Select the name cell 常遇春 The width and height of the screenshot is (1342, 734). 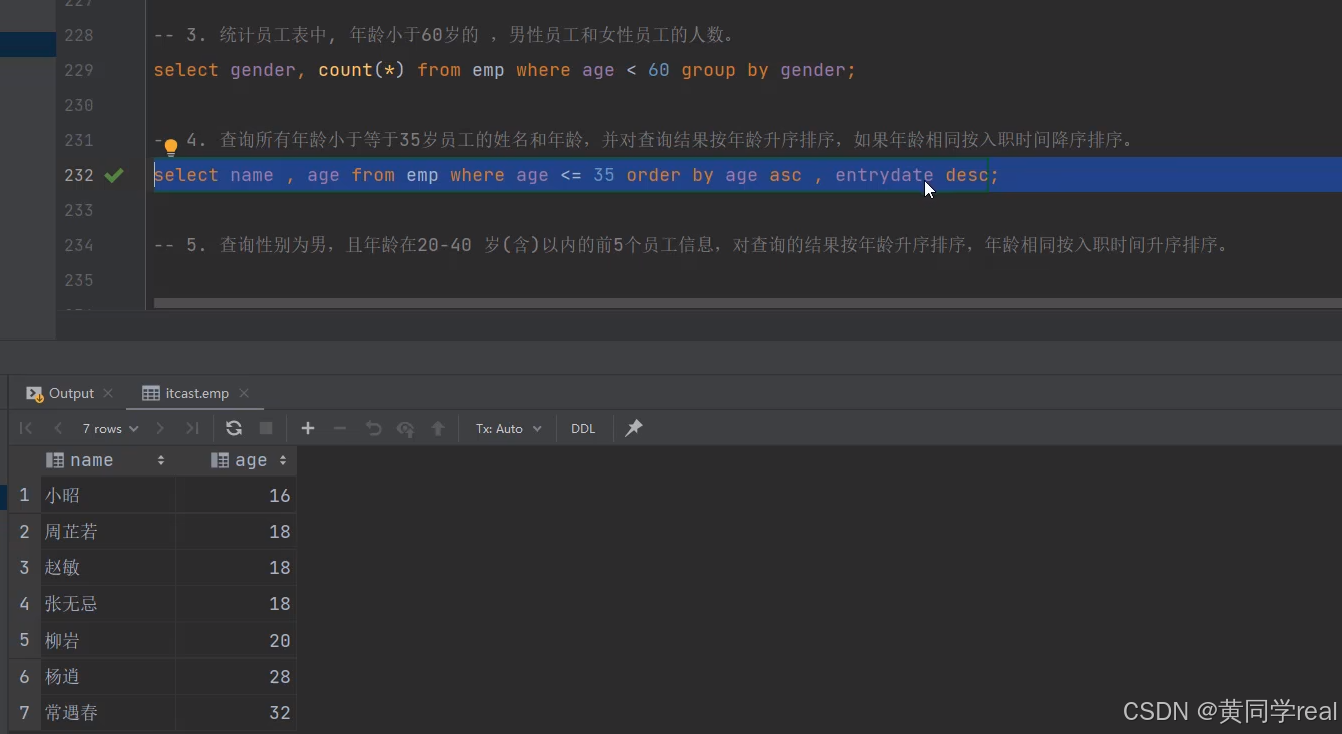pyautogui.click(x=108, y=713)
